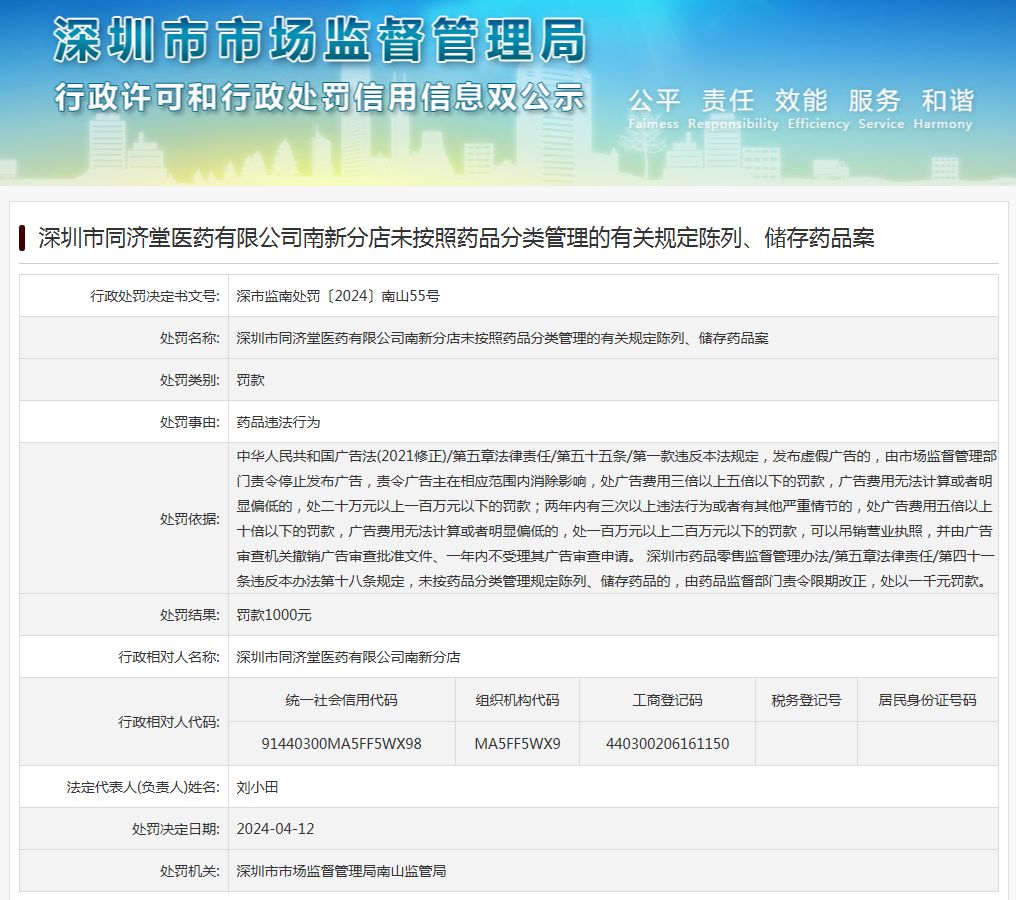Viewport: 1016px width, 900px height.
Task: Click the 行政相对人名称 company name value
Action: point(348,657)
